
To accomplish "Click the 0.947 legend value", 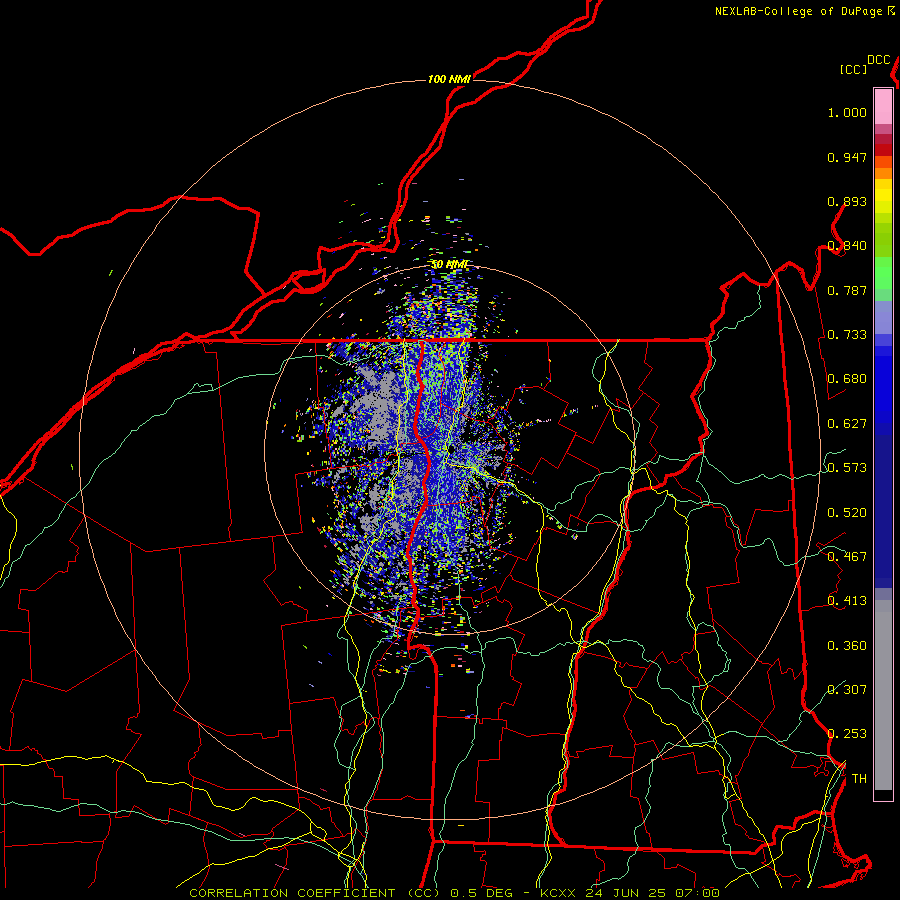I will 847,157.
